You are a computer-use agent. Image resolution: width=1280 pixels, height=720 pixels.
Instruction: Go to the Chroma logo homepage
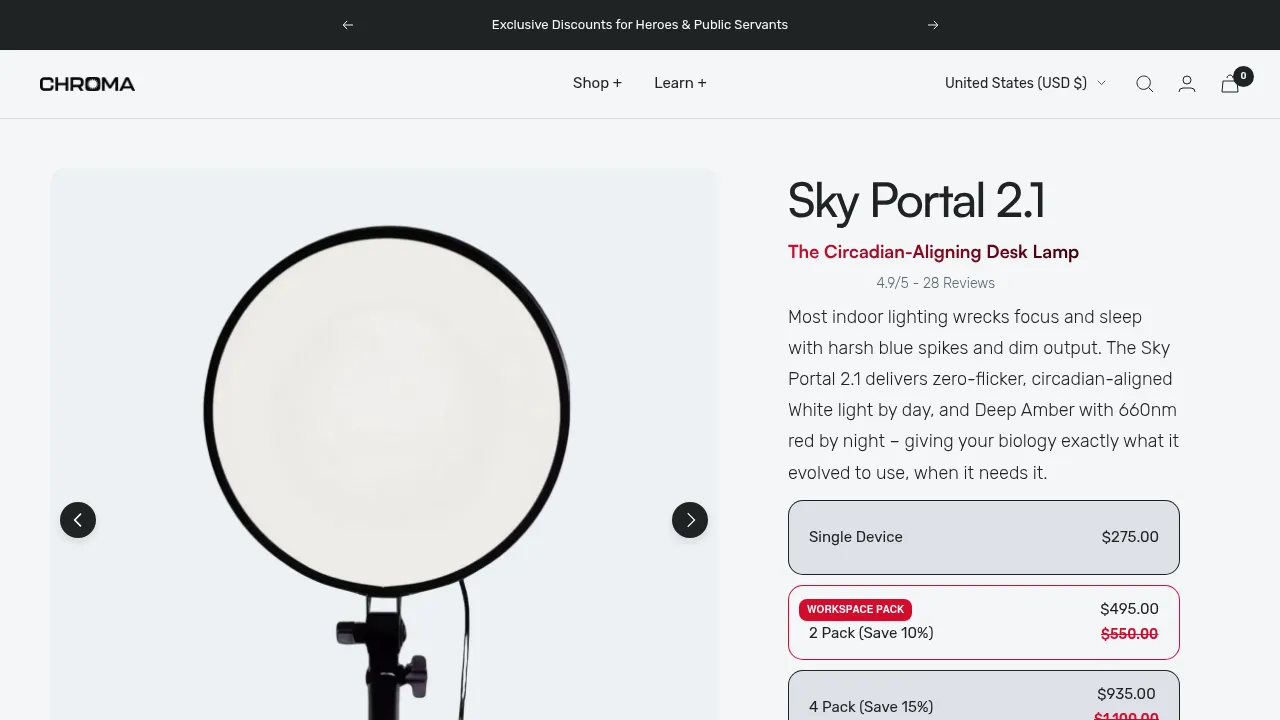tap(87, 84)
